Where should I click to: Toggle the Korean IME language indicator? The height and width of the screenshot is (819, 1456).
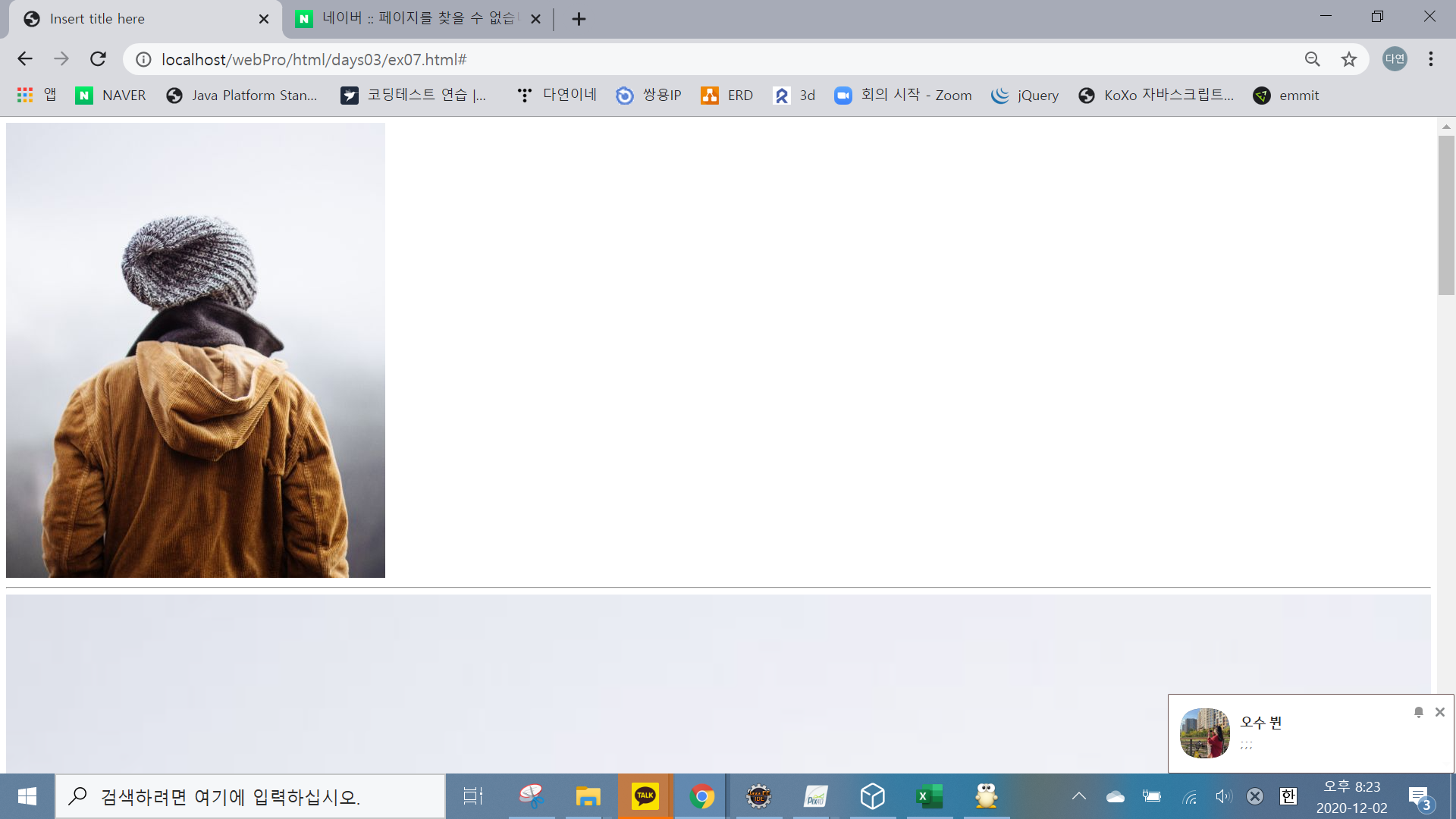point(1288,796)
